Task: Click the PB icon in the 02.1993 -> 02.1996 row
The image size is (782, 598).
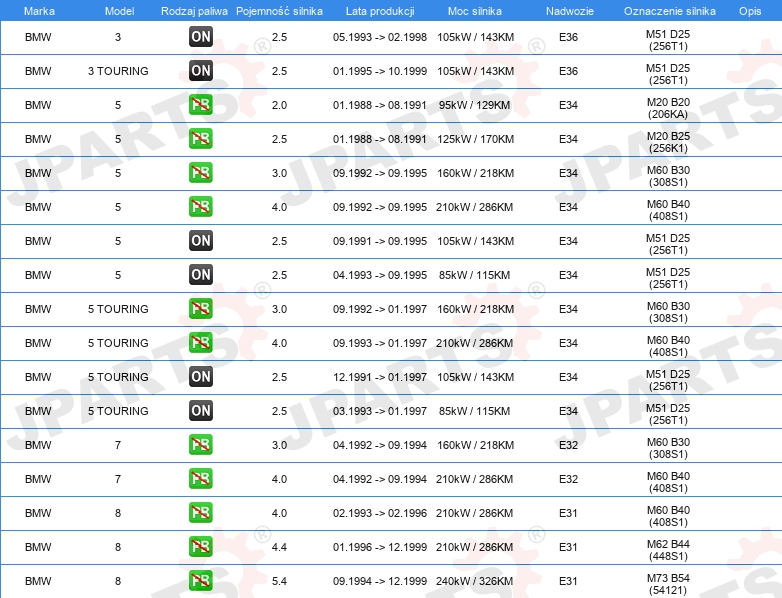Action: point(201,512)
